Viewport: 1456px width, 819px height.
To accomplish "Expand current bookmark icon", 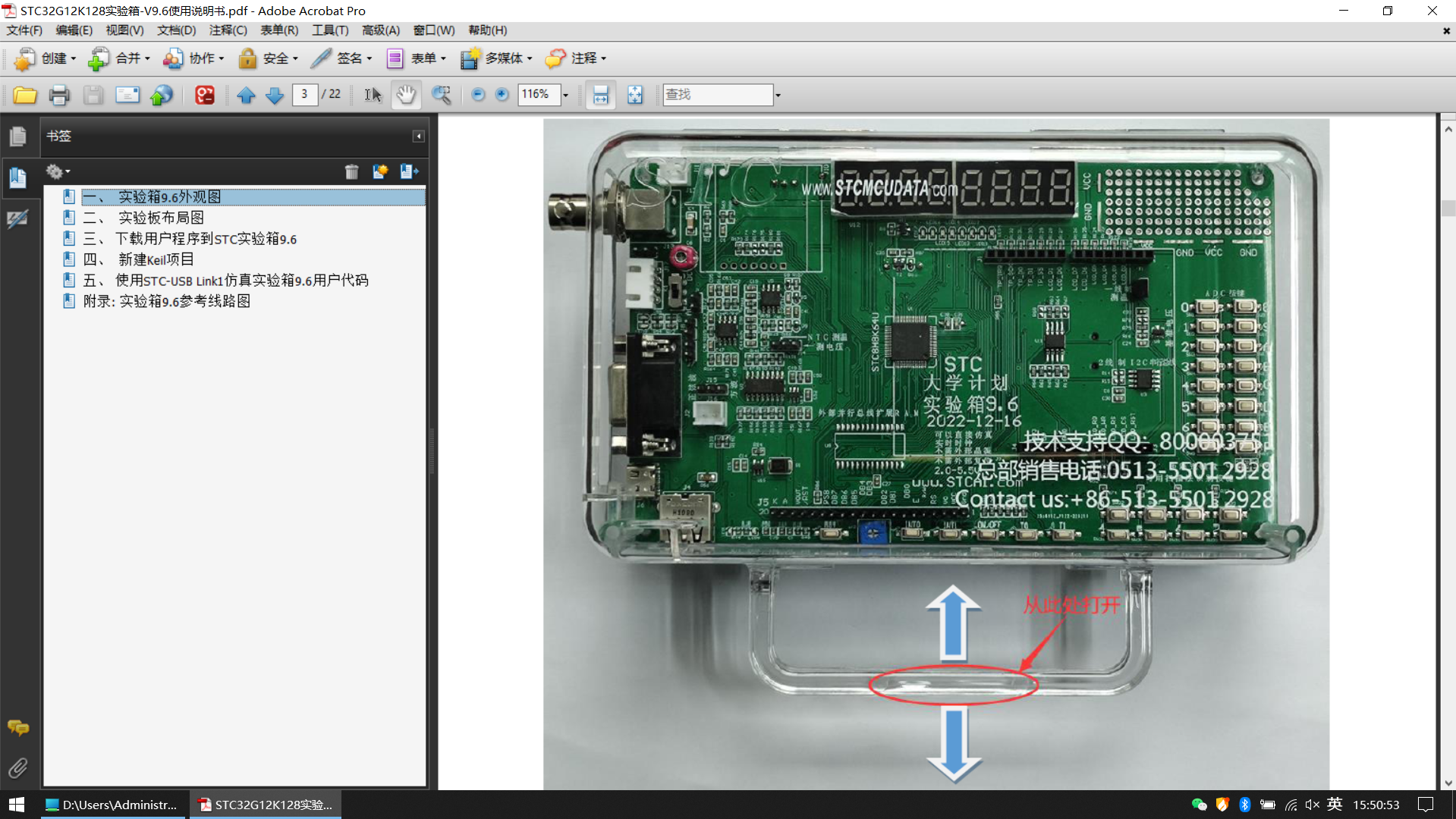I will pos(410,171).
